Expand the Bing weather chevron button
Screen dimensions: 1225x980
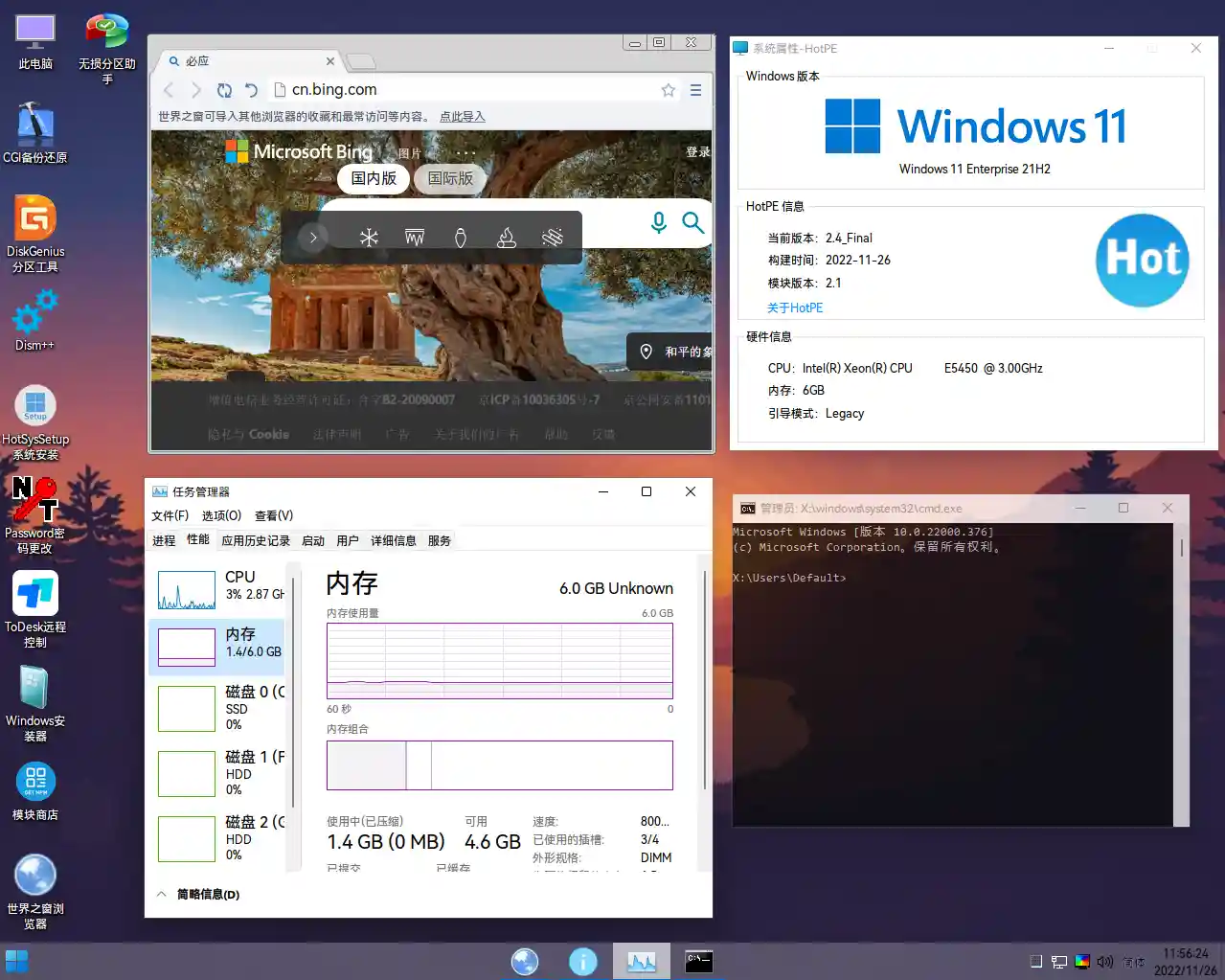coord(313,237)
